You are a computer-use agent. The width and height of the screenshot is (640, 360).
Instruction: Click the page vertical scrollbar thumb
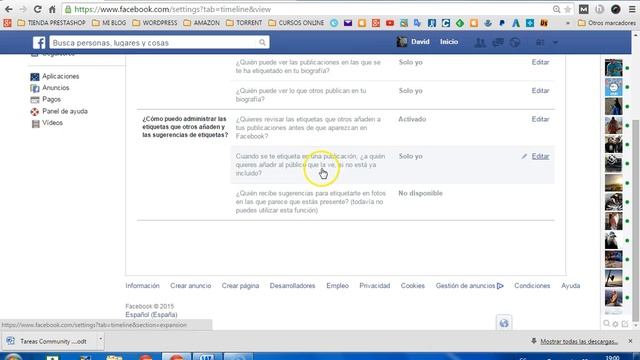click(x=635, y=220)
